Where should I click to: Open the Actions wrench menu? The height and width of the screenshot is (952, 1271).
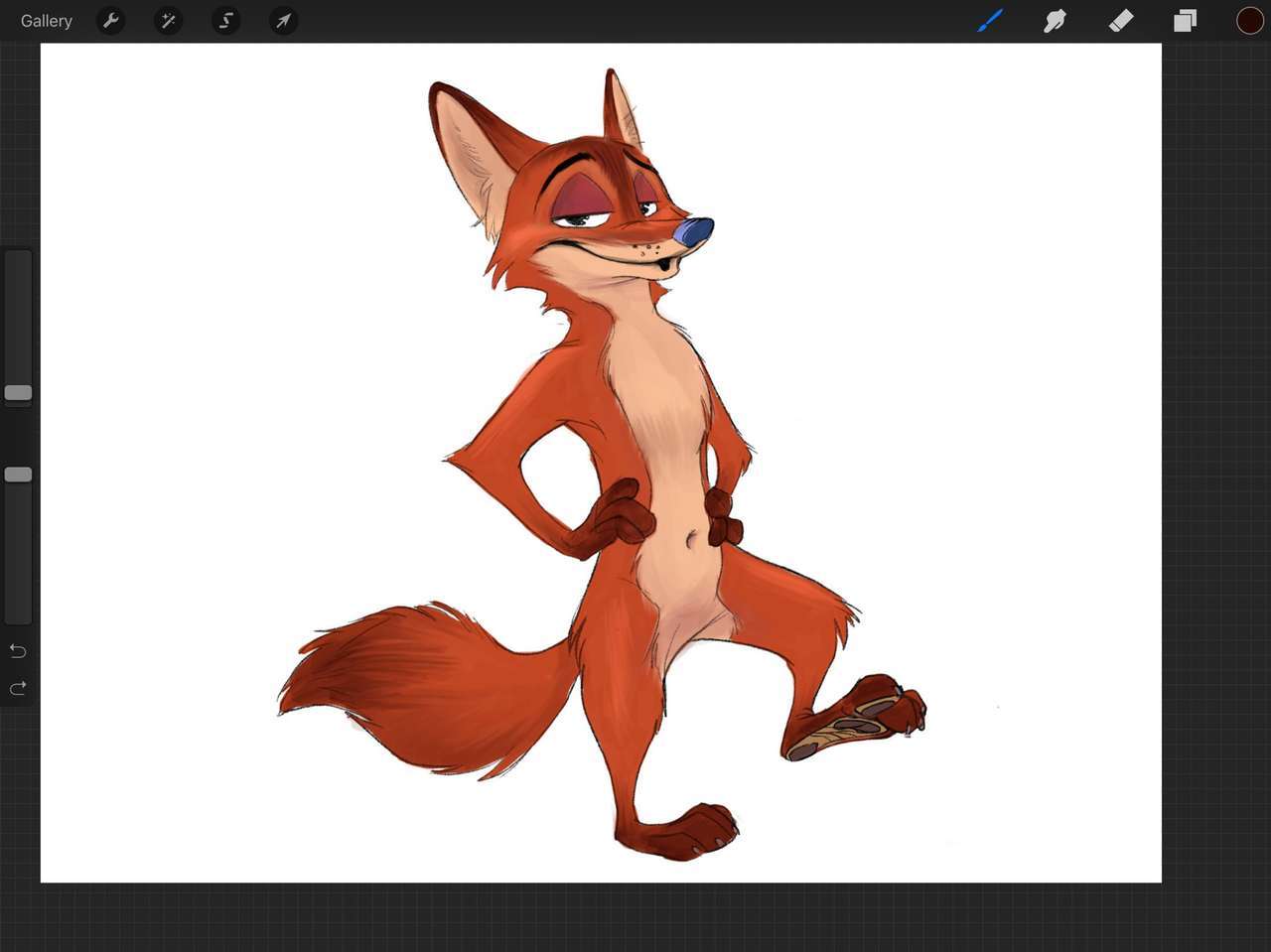click(110, 21)
